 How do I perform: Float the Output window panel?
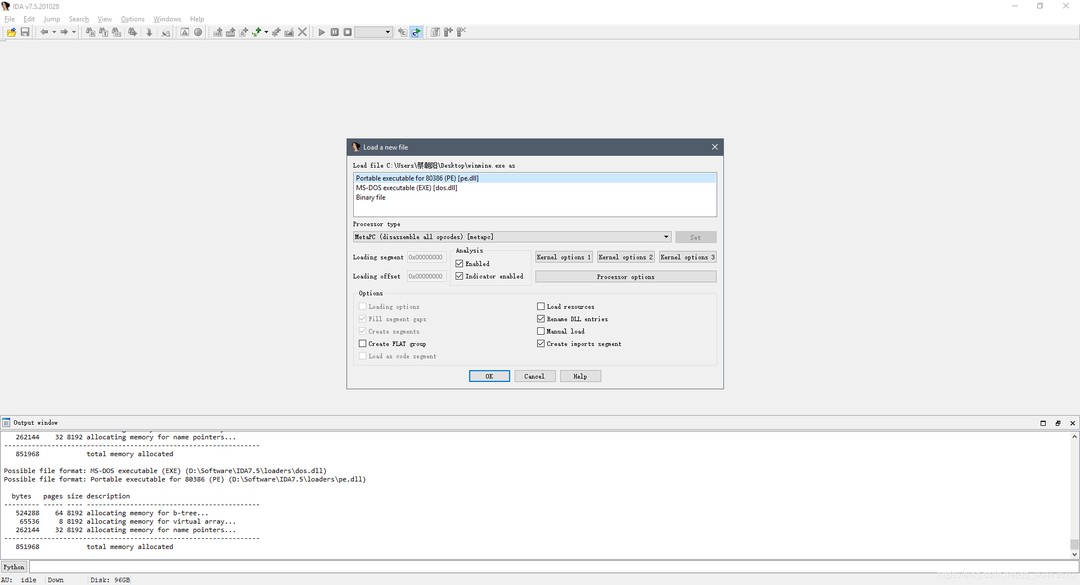pyautogui.click(x=1058, y=423)
